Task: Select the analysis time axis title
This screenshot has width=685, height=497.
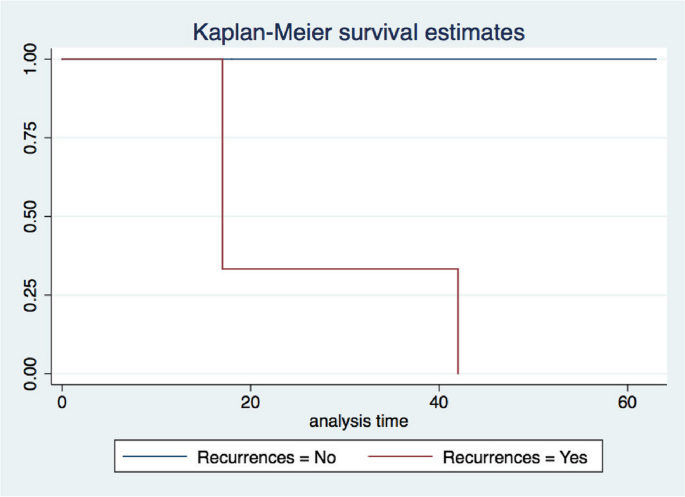Action: (358, 421)
